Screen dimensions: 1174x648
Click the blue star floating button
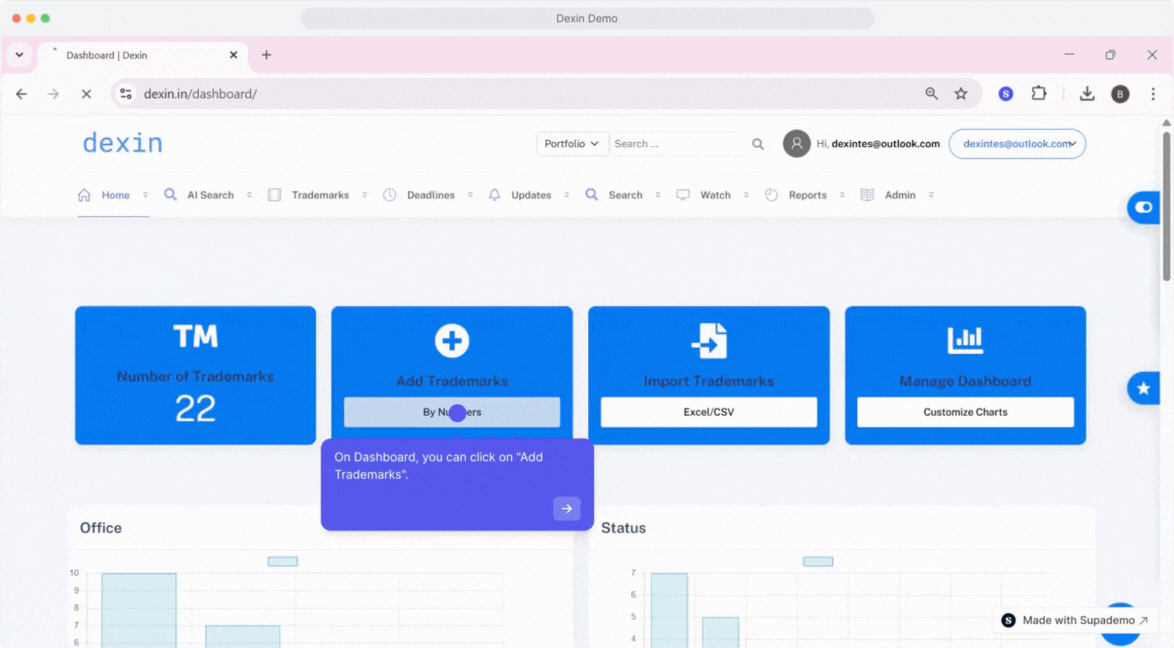(1143, 388)
